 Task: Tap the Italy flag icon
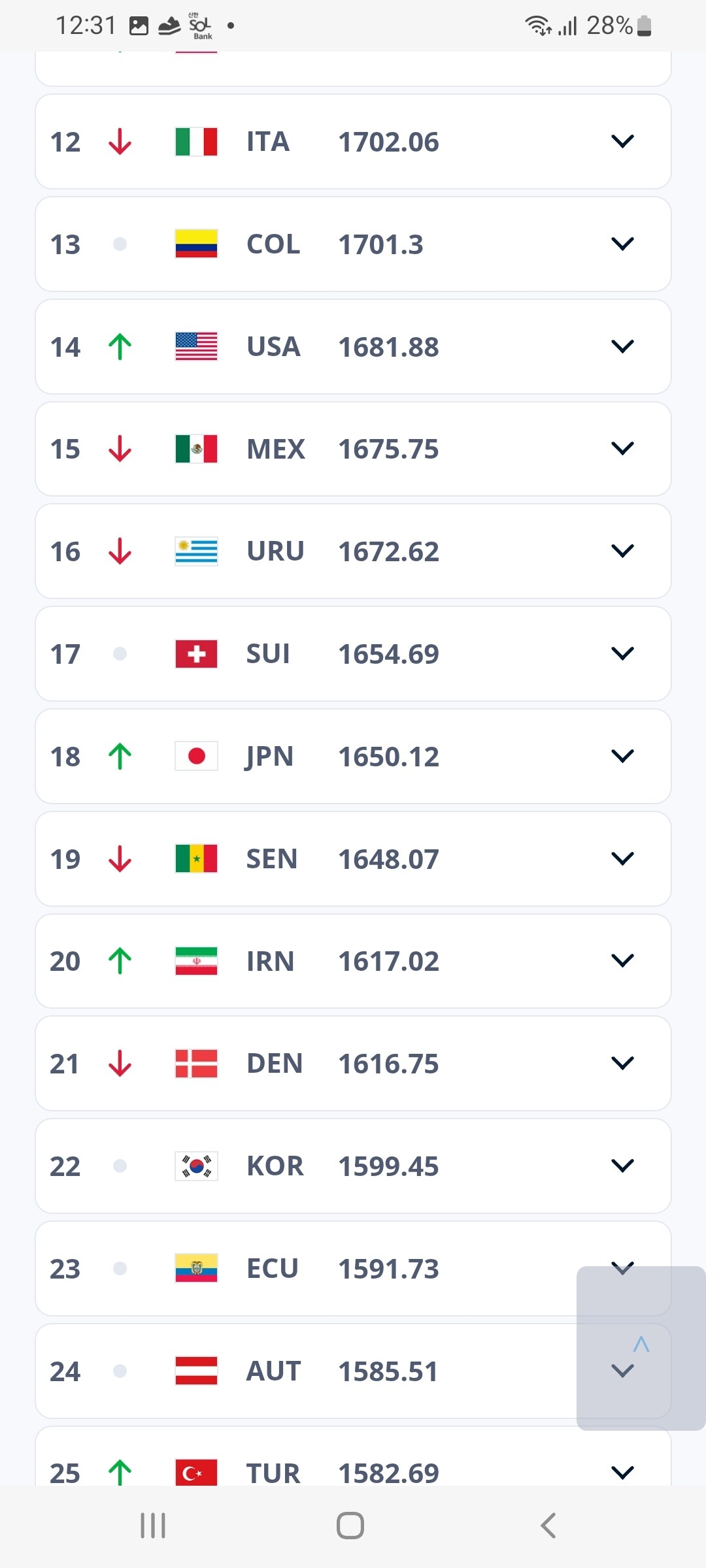[x=196, y=142]
